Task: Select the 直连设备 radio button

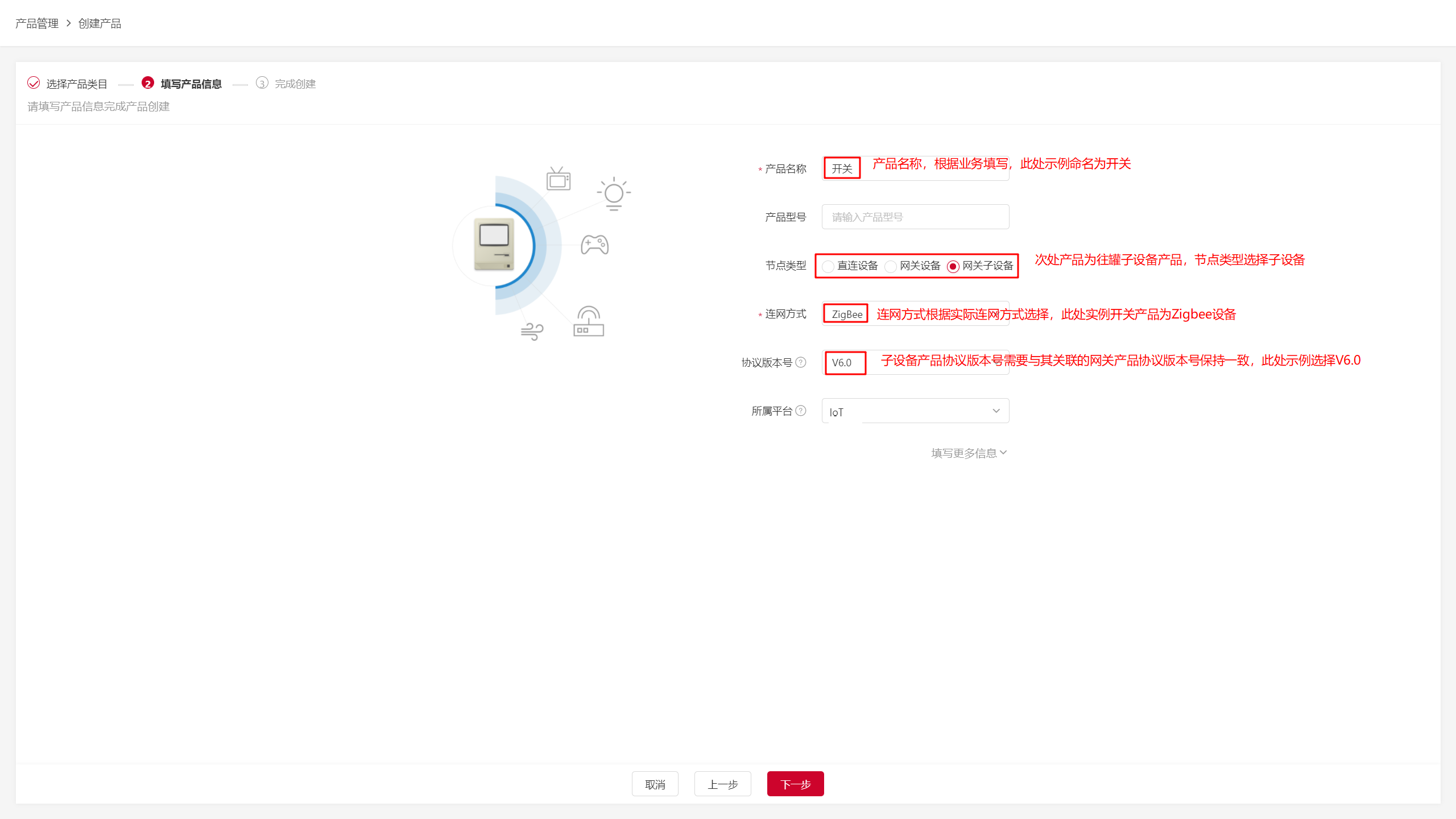Action: point(828,266)
